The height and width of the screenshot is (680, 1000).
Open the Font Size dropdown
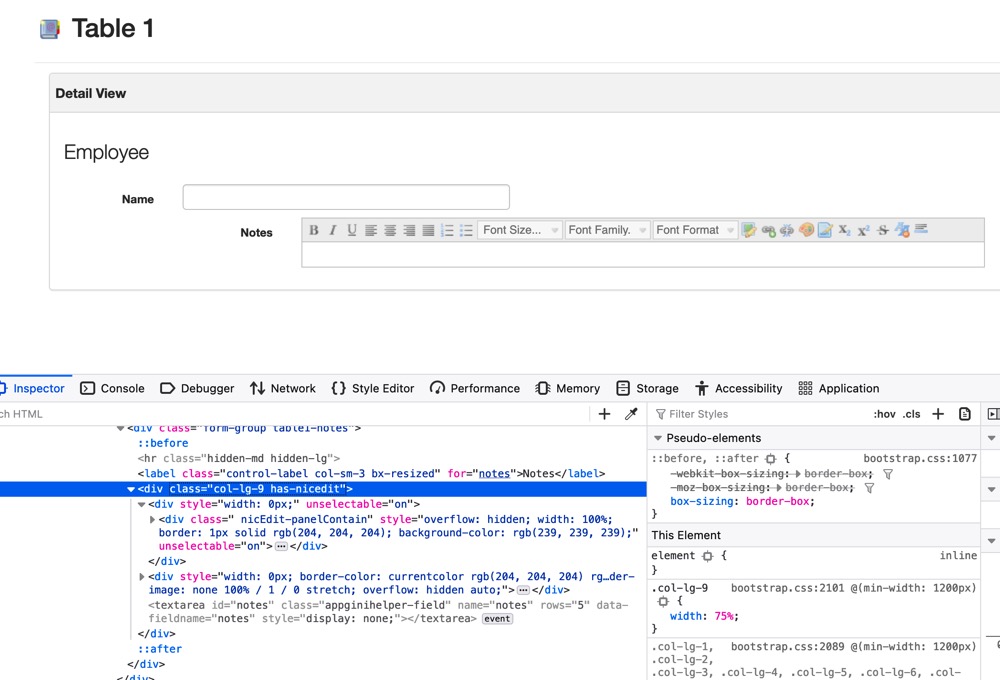[520, 230]
